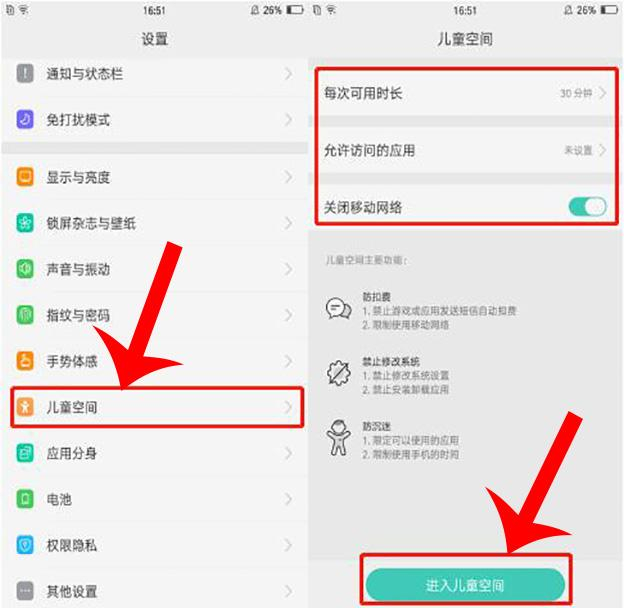Open 每次可用时长 setting row
The width and height of the screenshot is (624, 608).
465,93
